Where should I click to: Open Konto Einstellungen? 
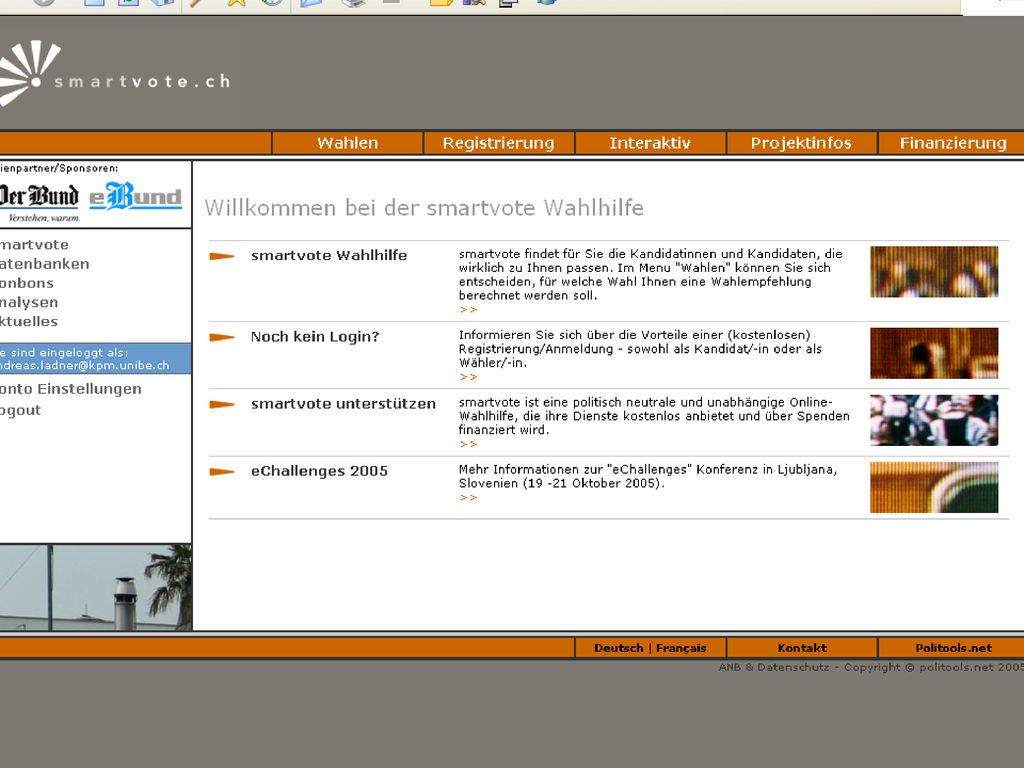(71, 389)
